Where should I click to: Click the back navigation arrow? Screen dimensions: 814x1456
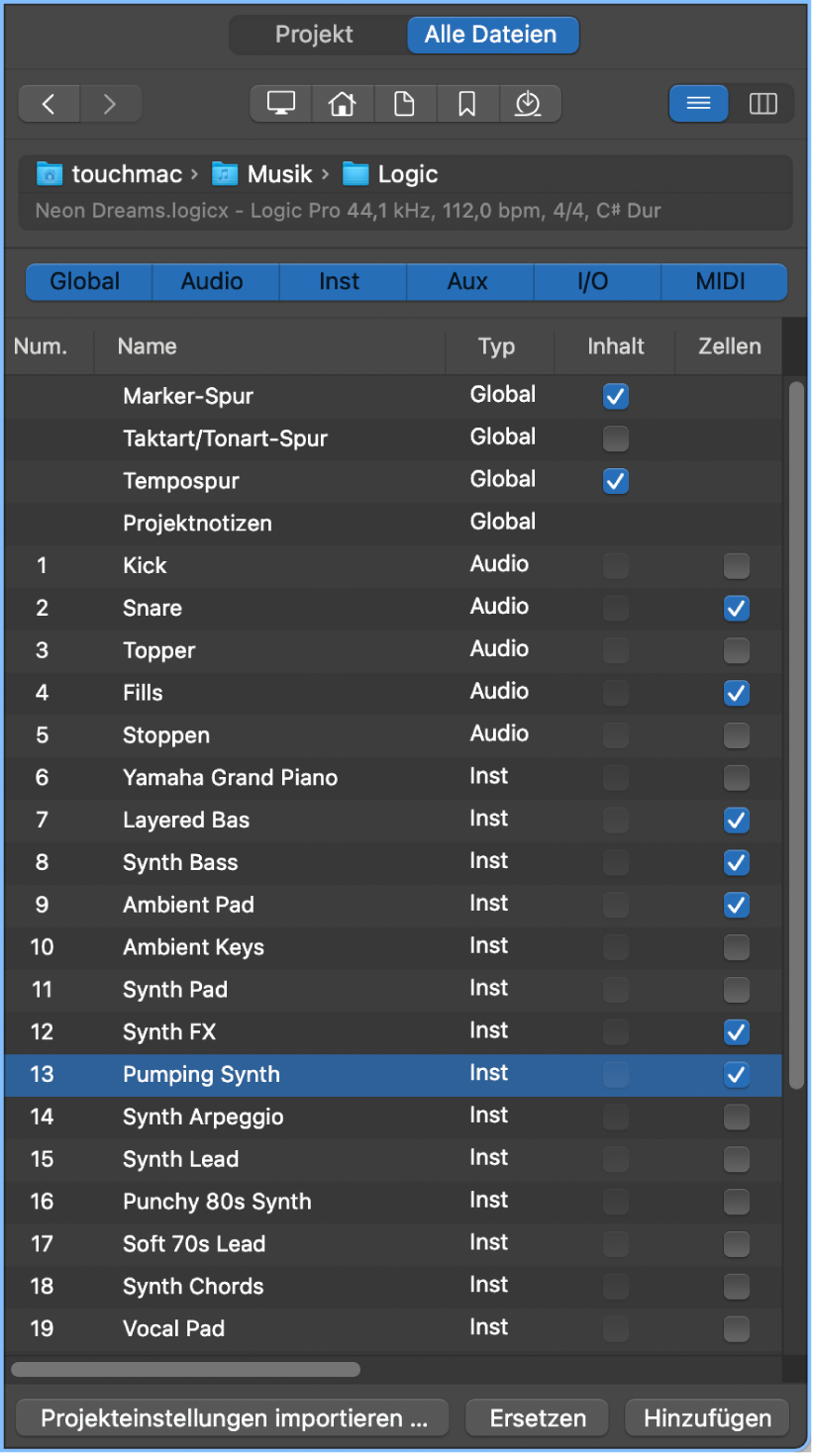[49, 104]
